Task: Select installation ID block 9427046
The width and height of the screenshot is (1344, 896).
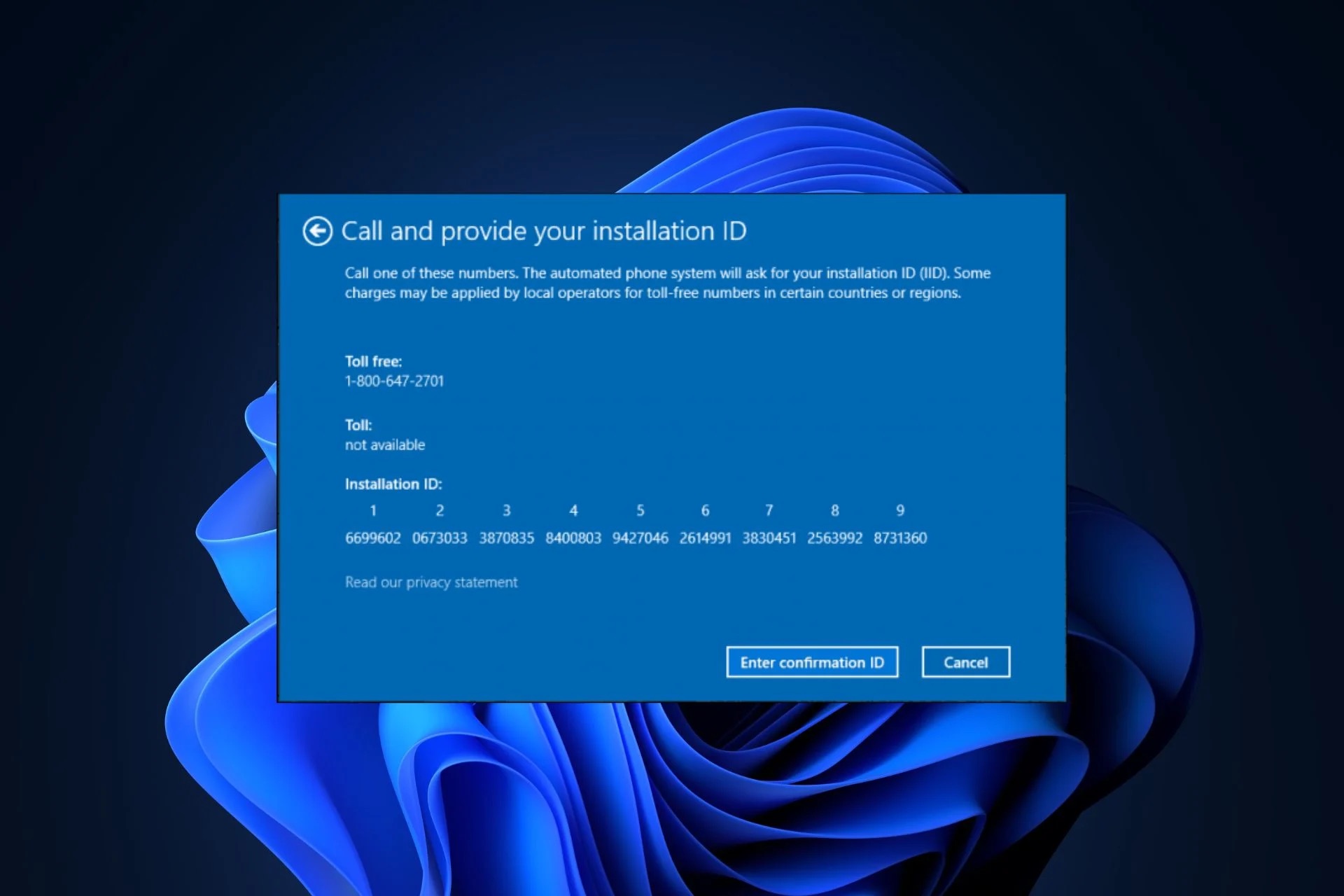Action: point(640,538)
